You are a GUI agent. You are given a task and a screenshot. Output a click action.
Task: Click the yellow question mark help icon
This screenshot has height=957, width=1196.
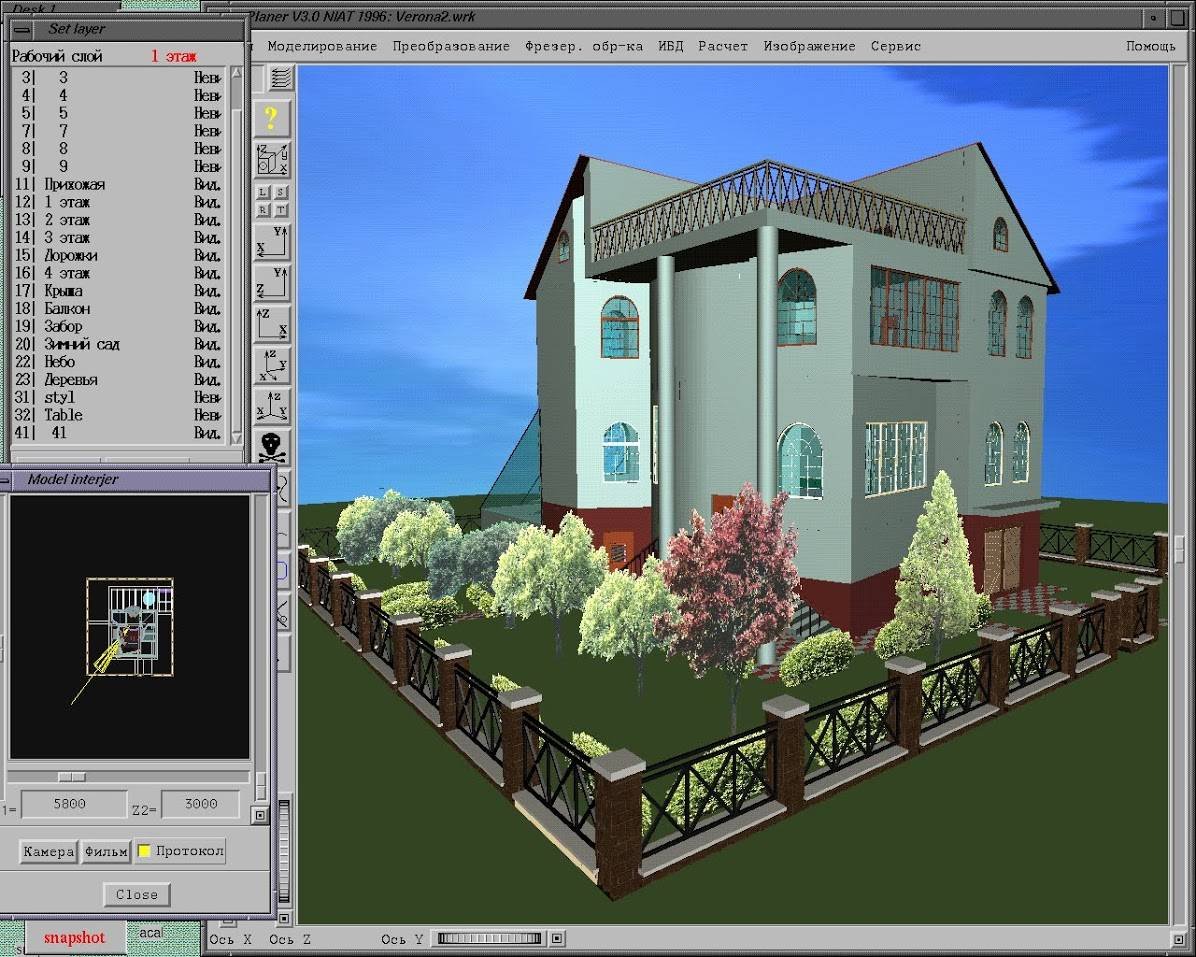coord(272,118)
